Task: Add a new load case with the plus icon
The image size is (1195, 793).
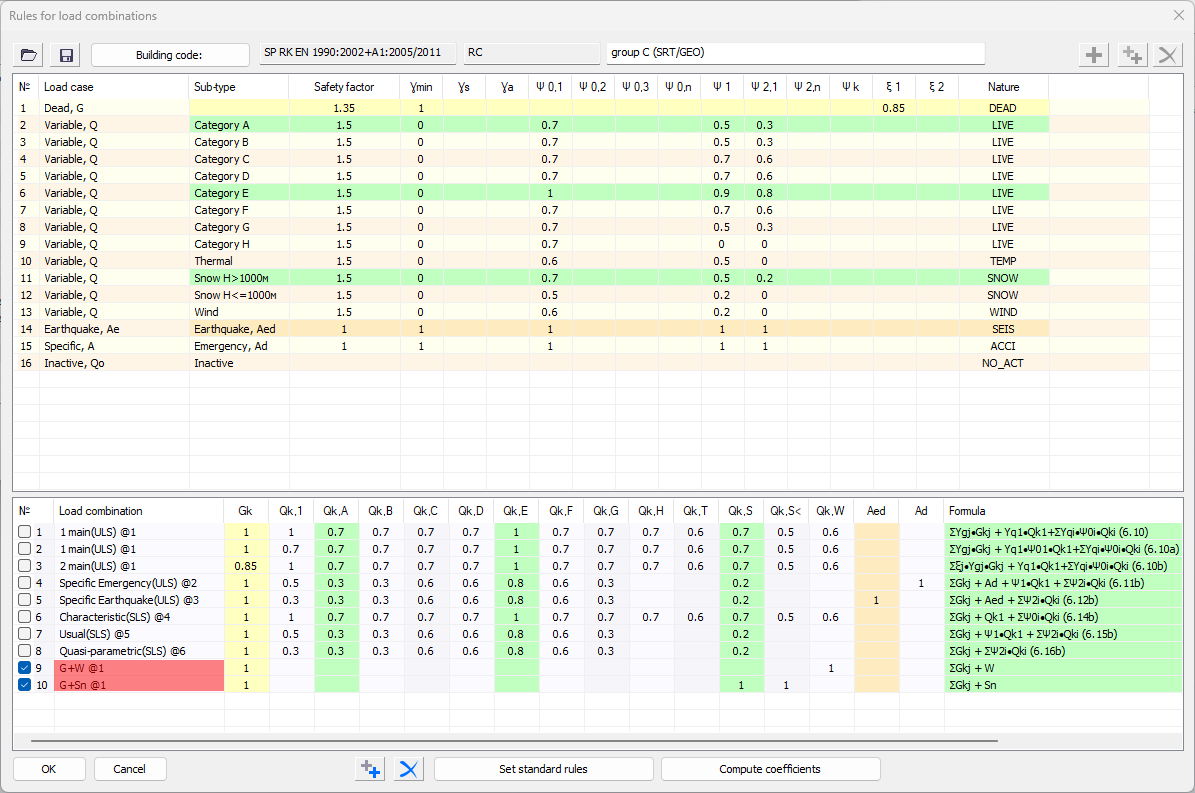Action: pos(1093,54)
